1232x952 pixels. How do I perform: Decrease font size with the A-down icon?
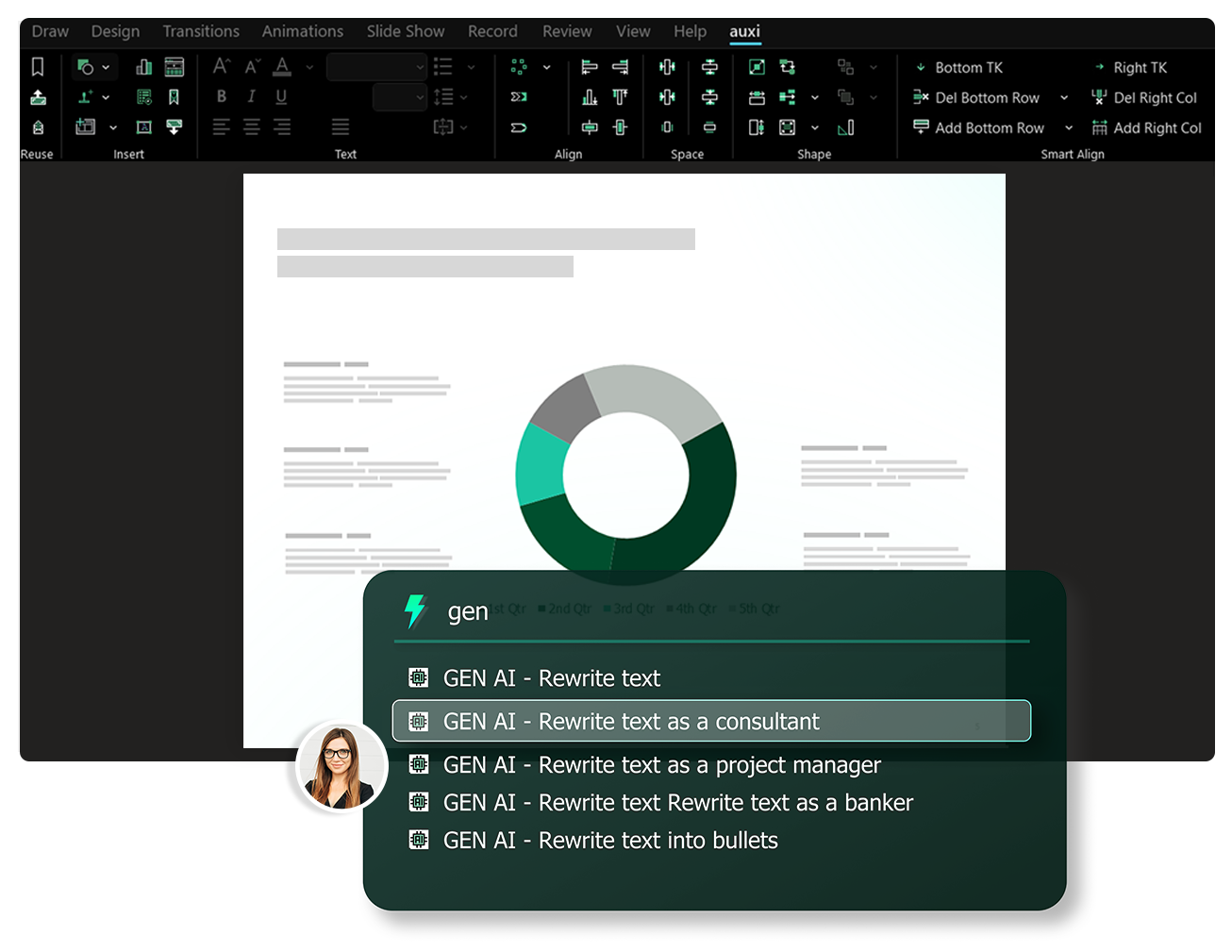pos(252,66)
